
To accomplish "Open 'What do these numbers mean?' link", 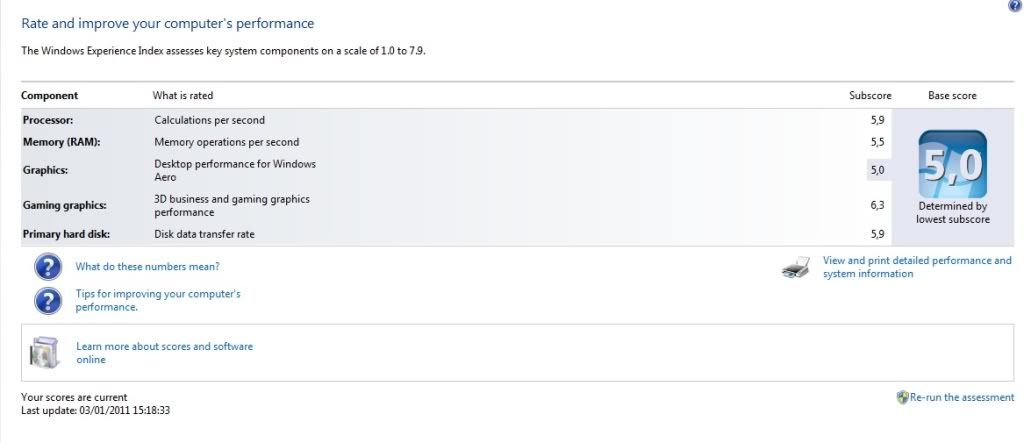I will [x=148, y=267].
